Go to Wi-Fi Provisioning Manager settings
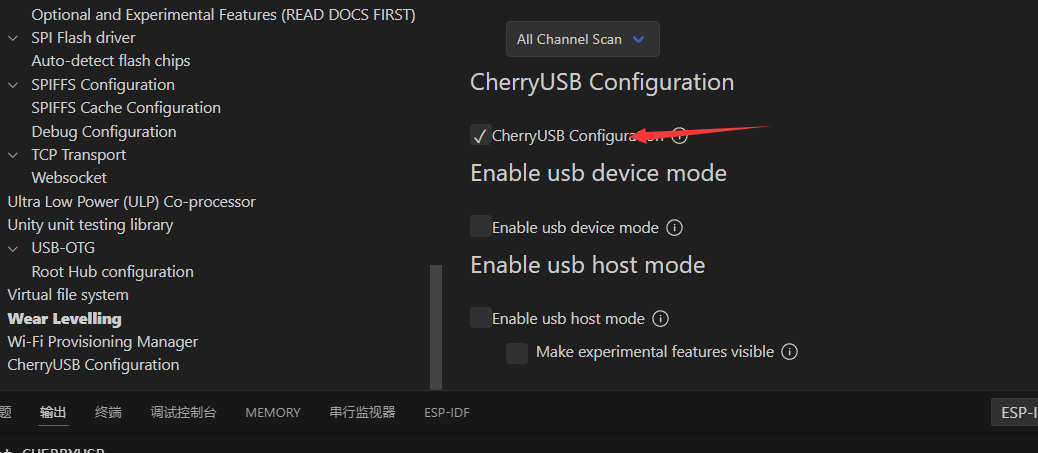 [x=102, y=342]
